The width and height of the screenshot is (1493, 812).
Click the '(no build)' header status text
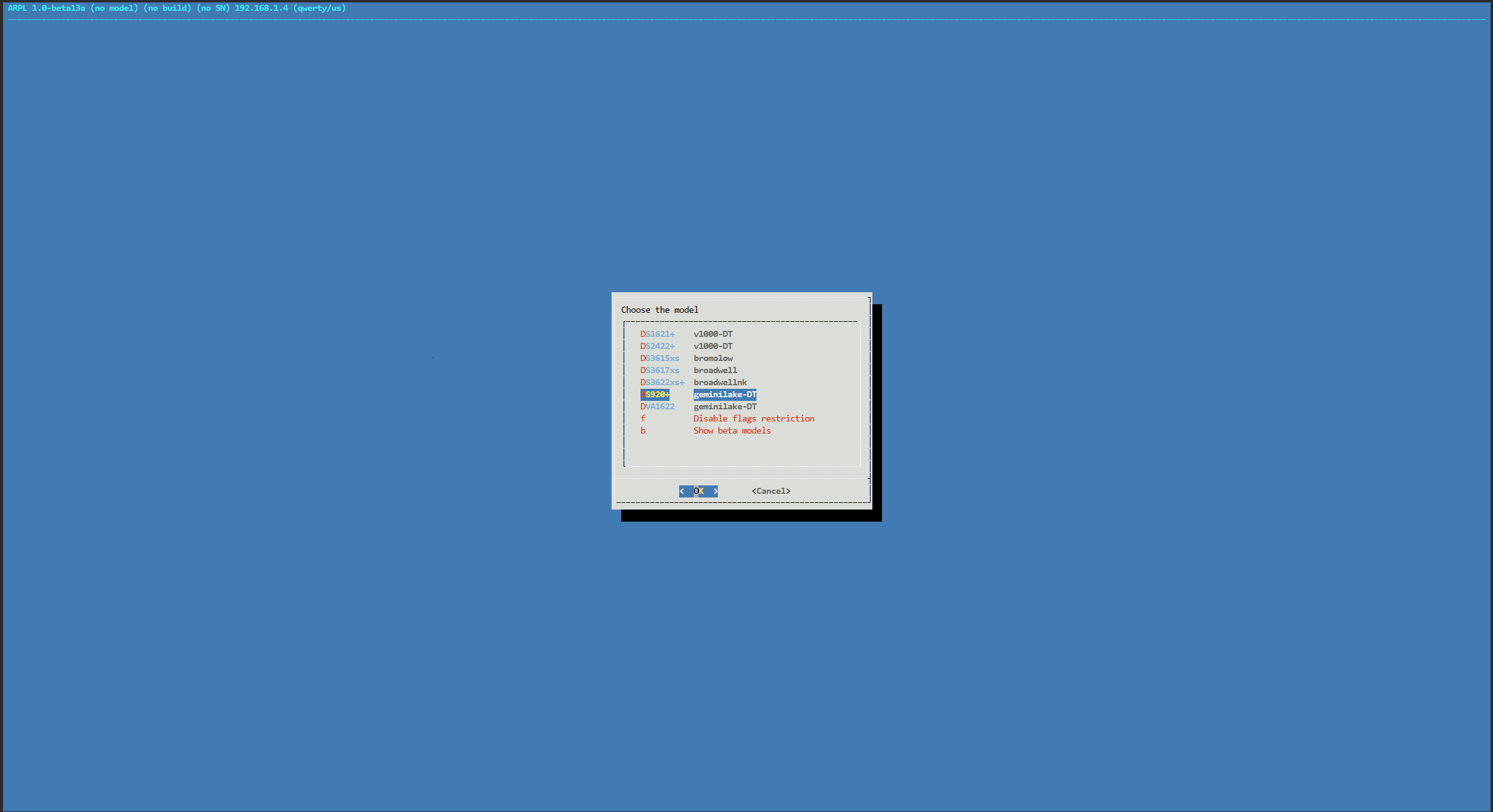click(167, 8)
